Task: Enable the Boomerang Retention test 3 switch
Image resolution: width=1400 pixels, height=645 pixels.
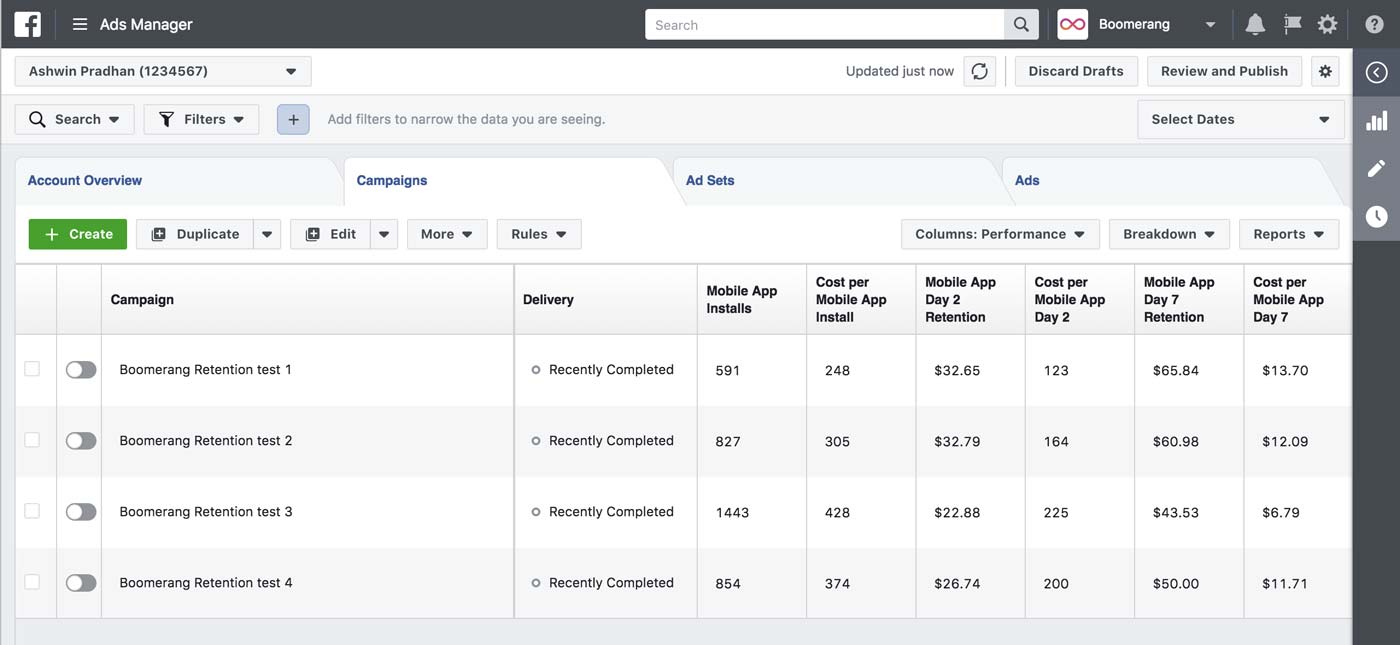Action: tap(81, 512)
